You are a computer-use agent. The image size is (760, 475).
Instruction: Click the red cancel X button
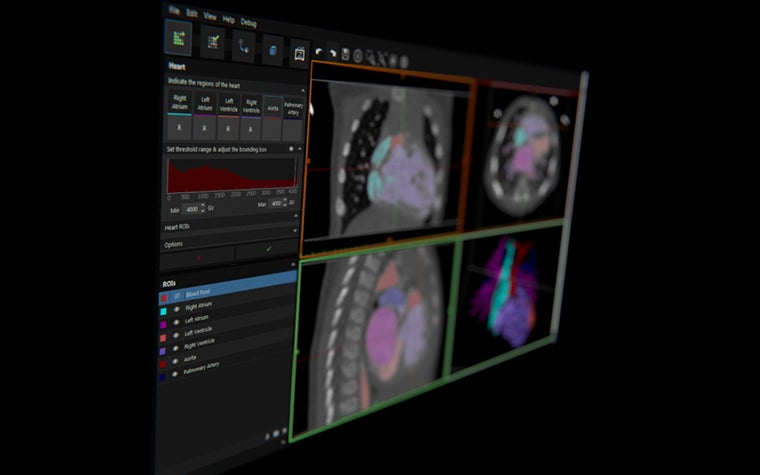pos(198,258)
